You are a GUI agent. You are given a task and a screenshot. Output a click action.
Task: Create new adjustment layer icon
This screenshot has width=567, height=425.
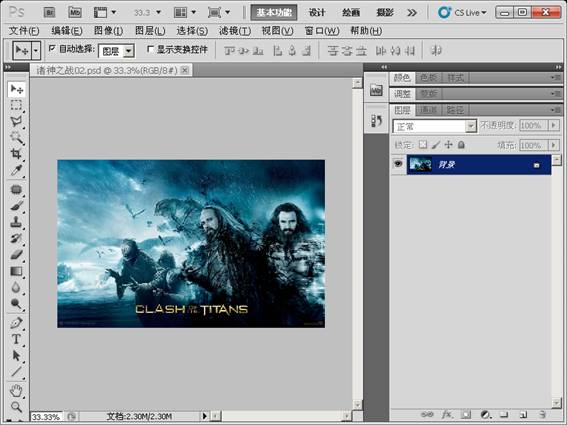[485, 415]
